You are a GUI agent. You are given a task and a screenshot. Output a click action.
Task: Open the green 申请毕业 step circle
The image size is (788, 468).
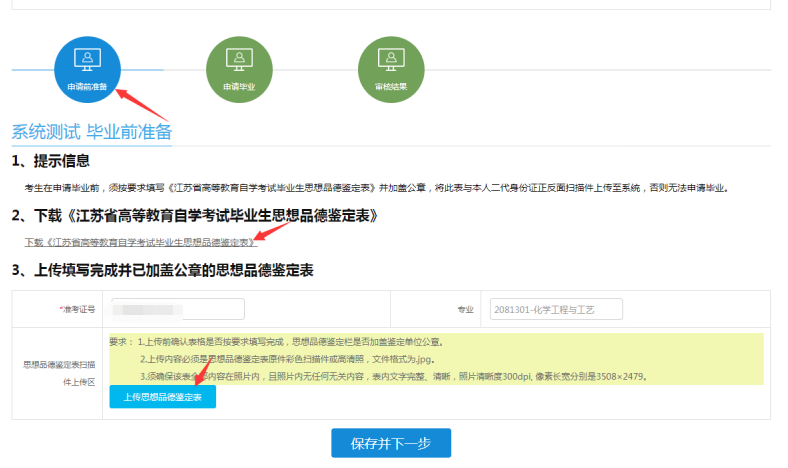point(239,67)
